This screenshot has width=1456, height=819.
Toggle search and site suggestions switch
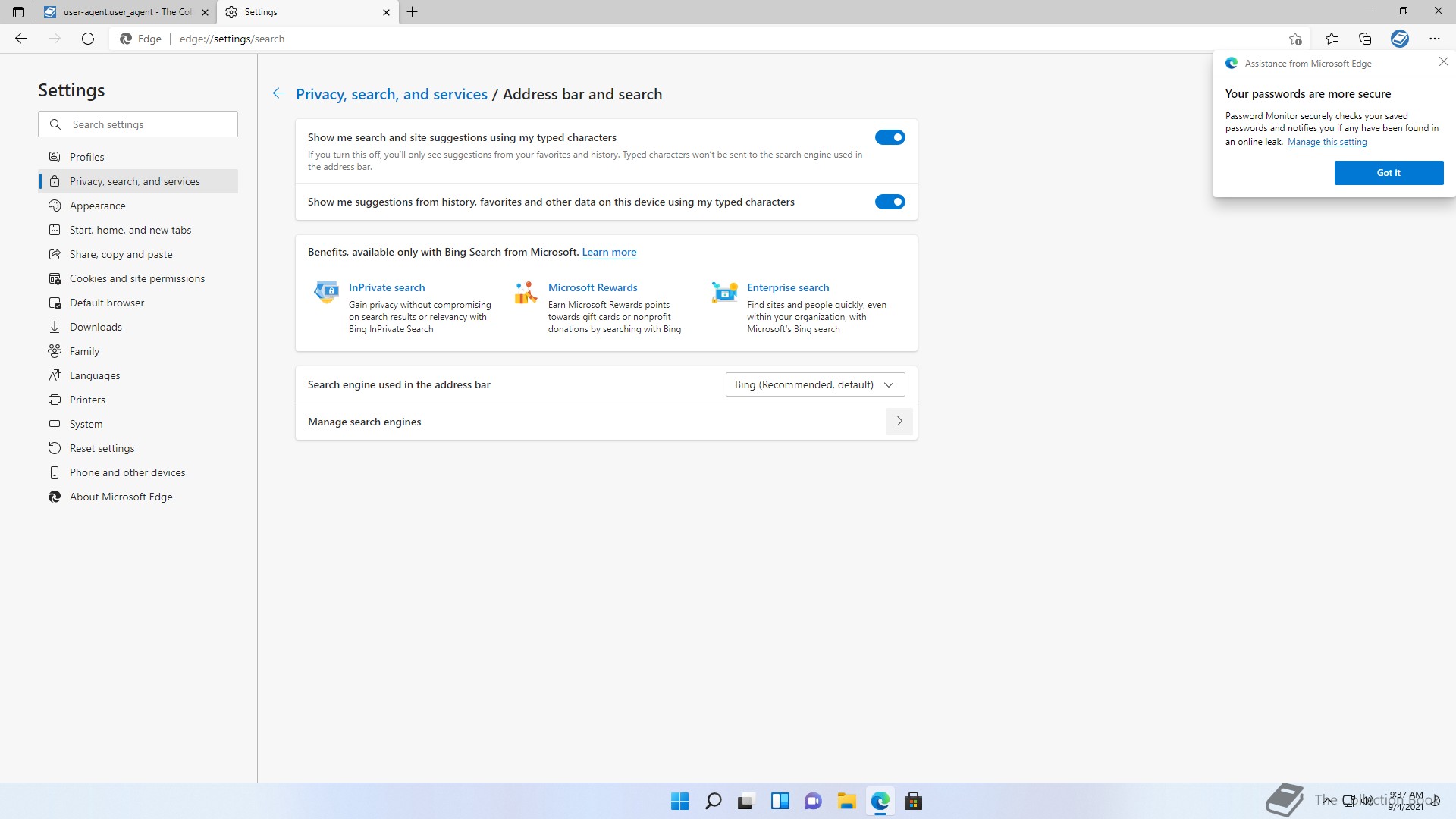tap(890, 137)
